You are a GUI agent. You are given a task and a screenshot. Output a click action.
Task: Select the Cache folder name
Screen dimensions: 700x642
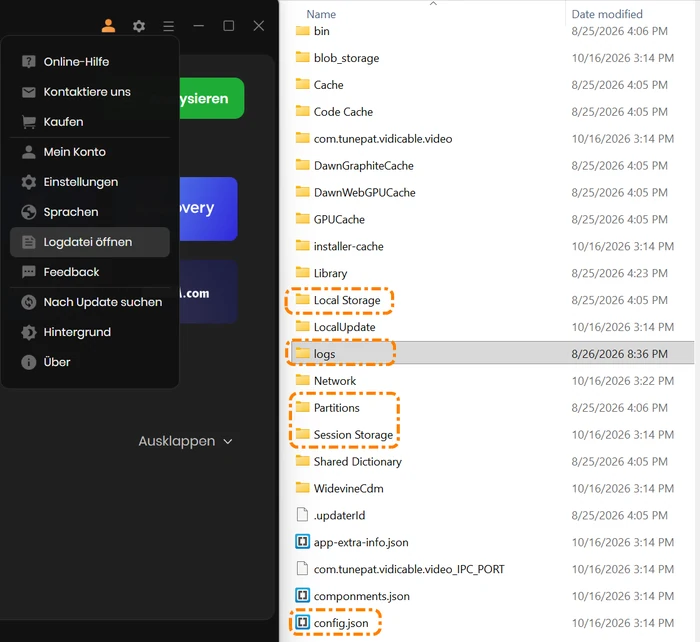coord(329,85)
